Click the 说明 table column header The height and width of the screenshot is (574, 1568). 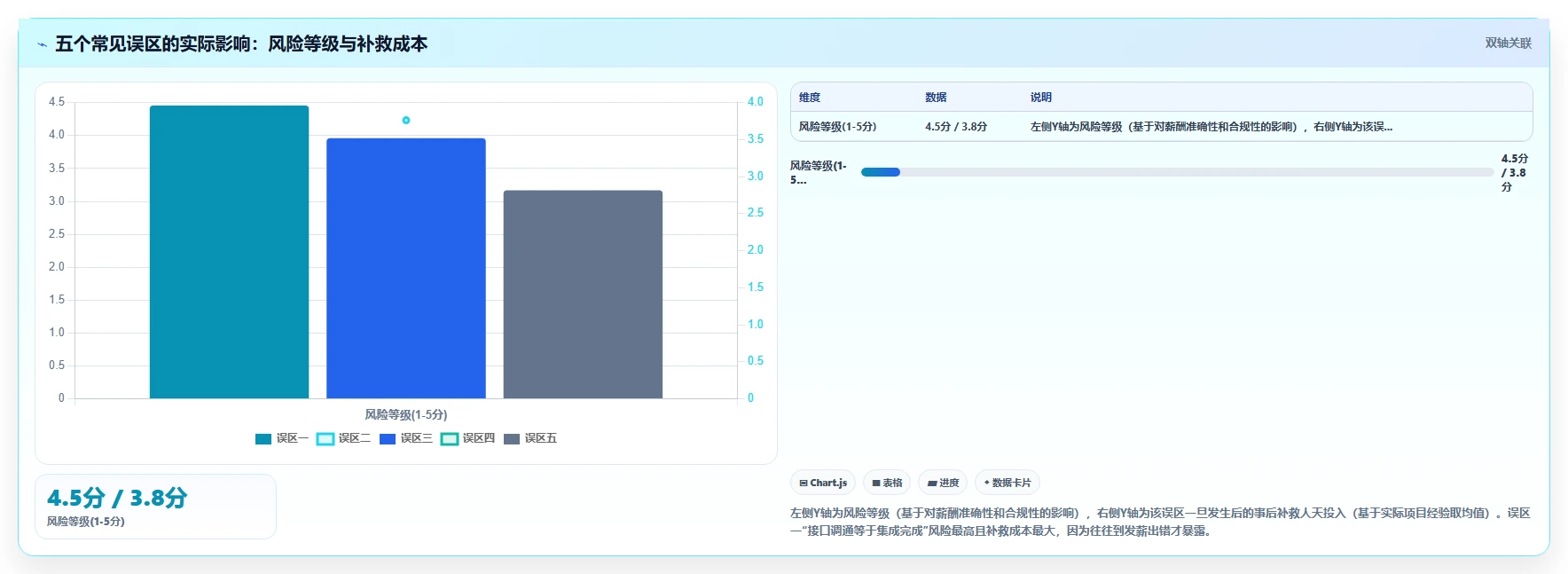pos(1041,98)
